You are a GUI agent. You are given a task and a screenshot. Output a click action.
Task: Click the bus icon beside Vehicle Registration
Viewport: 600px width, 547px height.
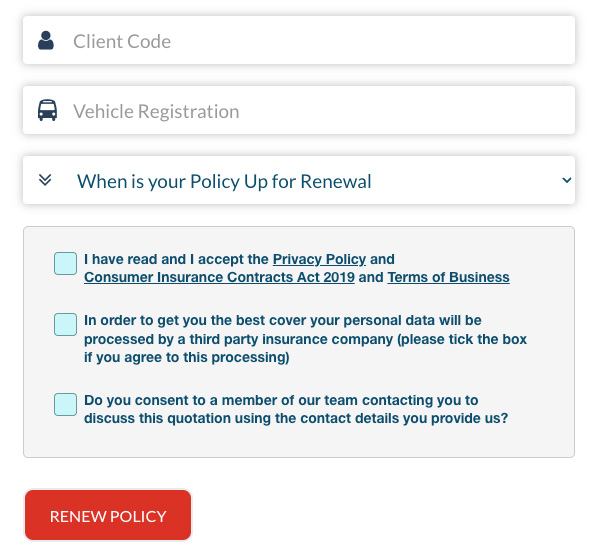[x=47, y=110]
